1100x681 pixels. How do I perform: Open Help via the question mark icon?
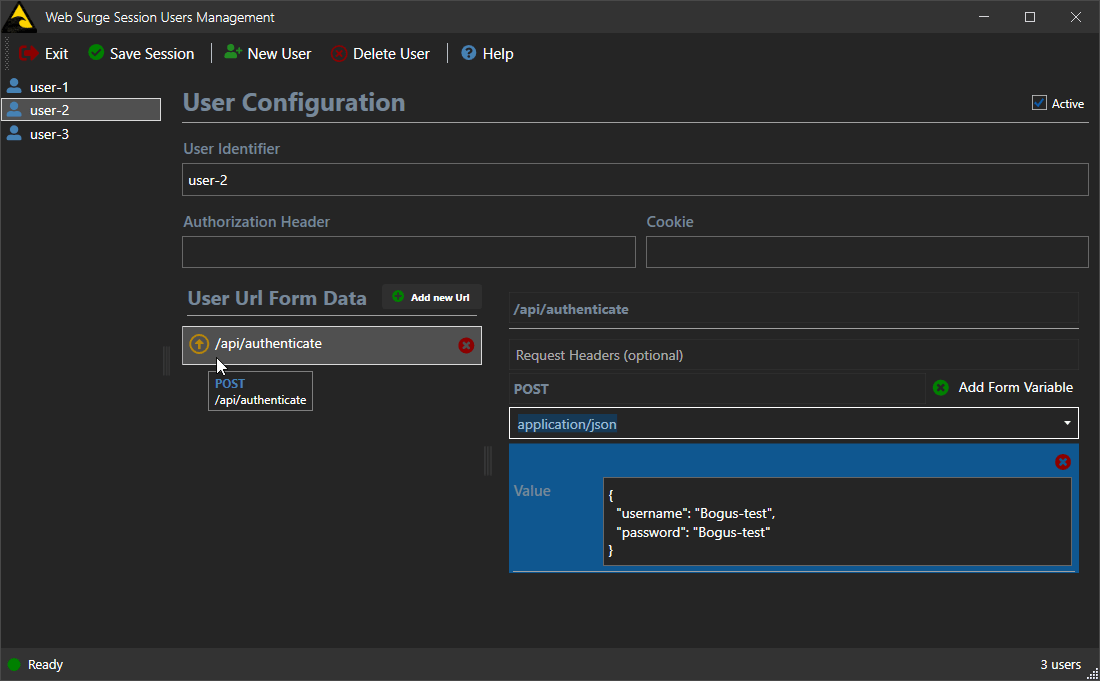click(x=467, y=54)
